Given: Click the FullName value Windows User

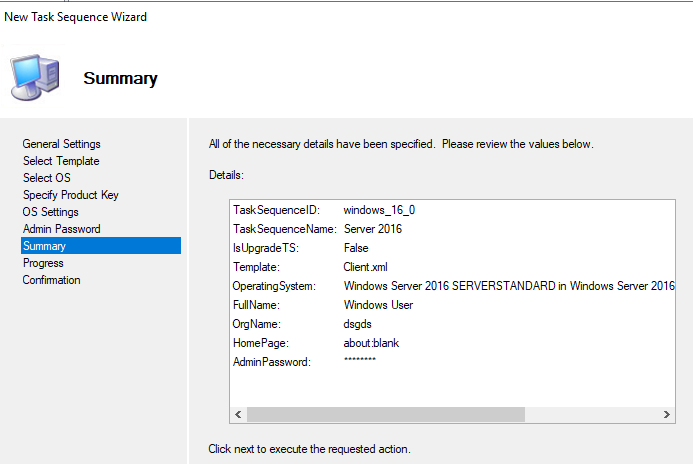Looking at the screenshot, I should click(x=378, y=305).
